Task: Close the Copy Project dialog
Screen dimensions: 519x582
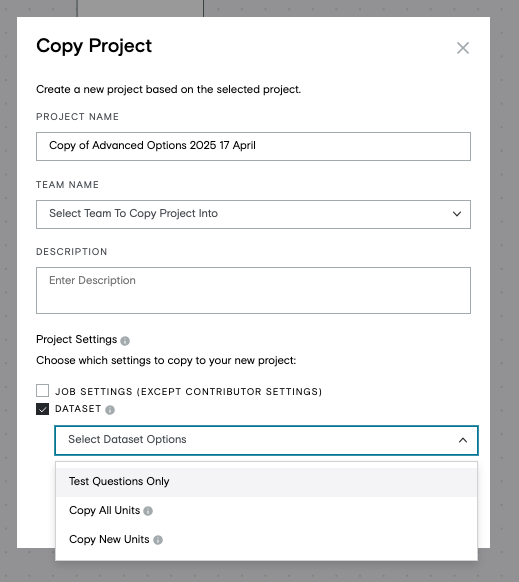Action: pos(463,48)
